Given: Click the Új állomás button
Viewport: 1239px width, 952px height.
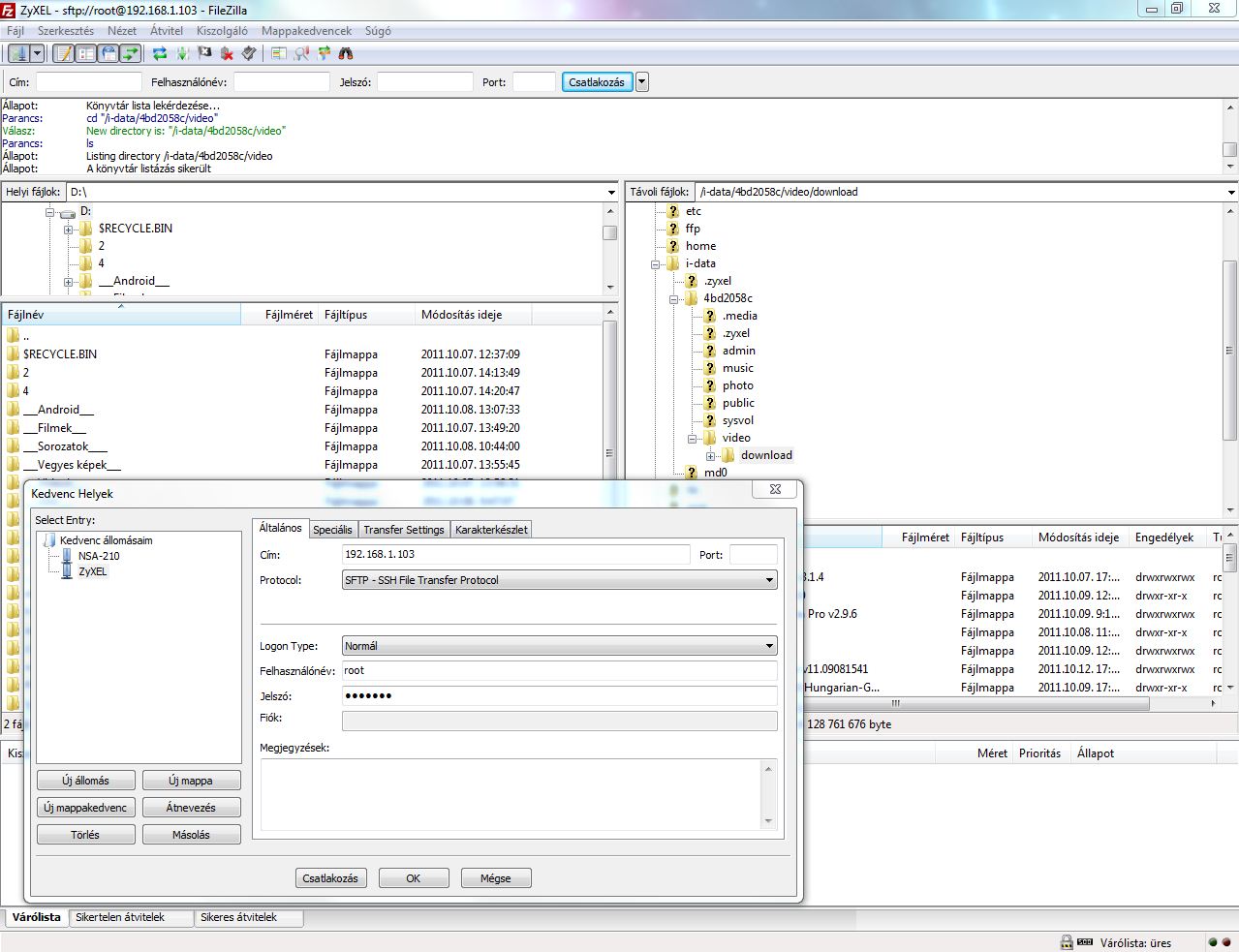Looking at the screenshot, I should click(85, 781).
